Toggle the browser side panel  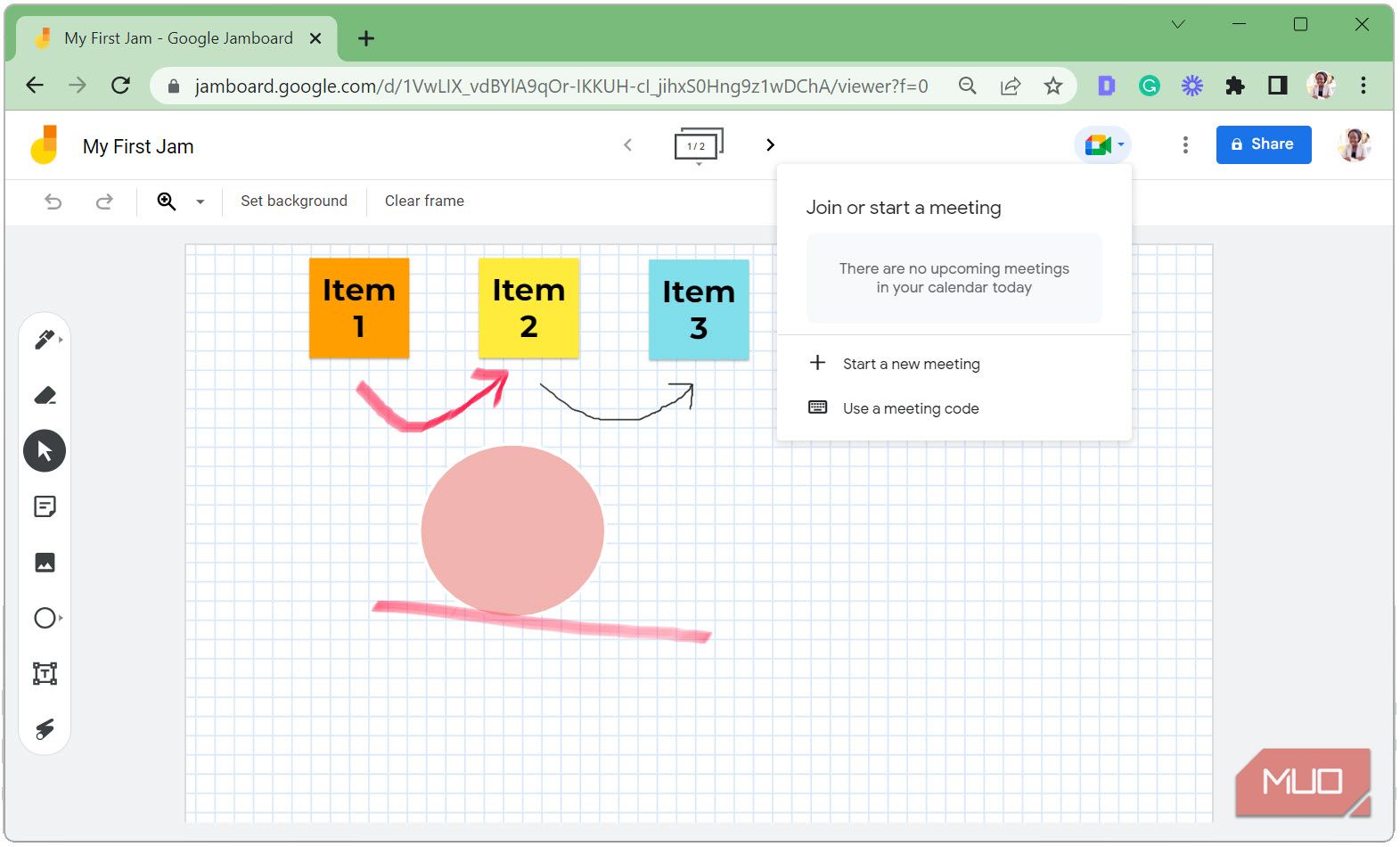click(1278, 86)
